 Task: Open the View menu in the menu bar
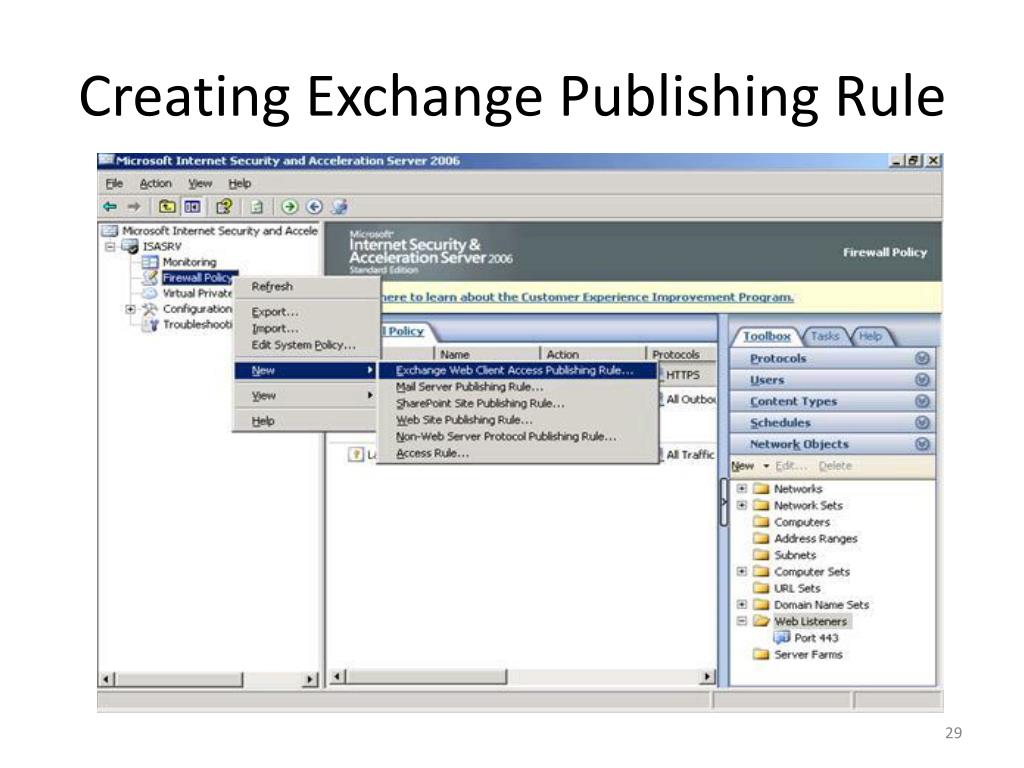point(200,184)
